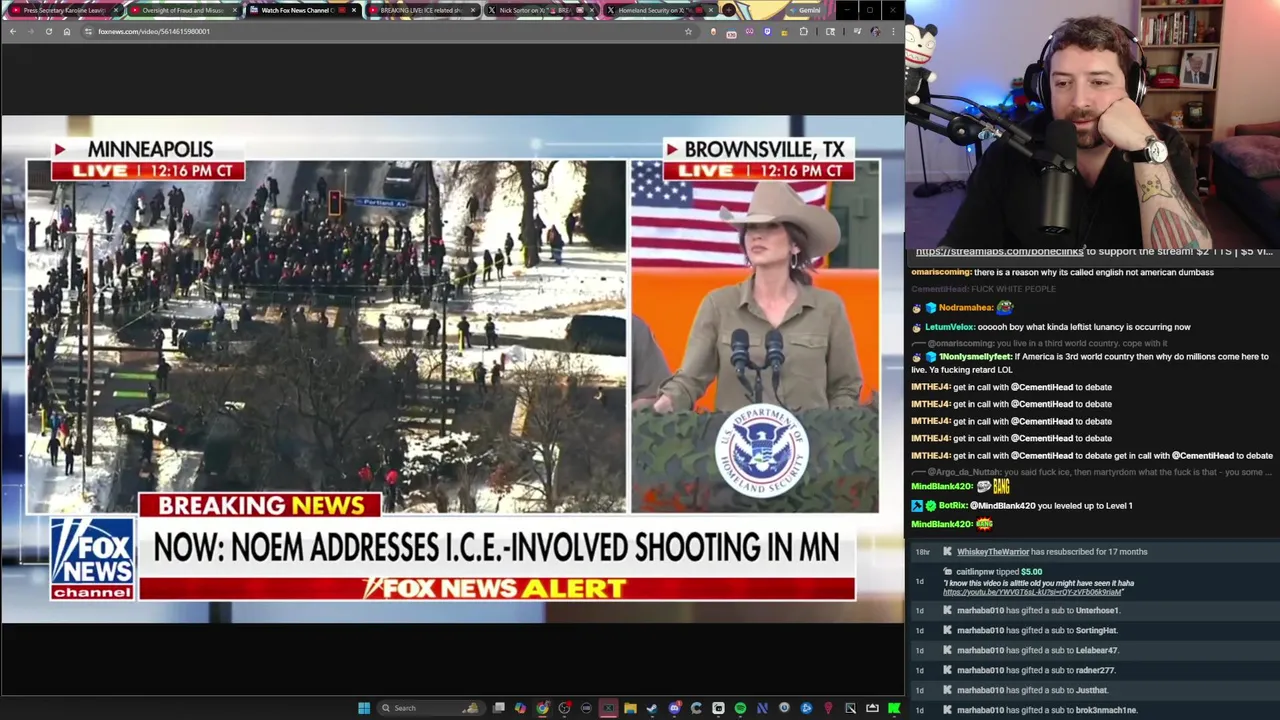
Task: Open the blue N taskbar app
Action: (x=762, y=708)
